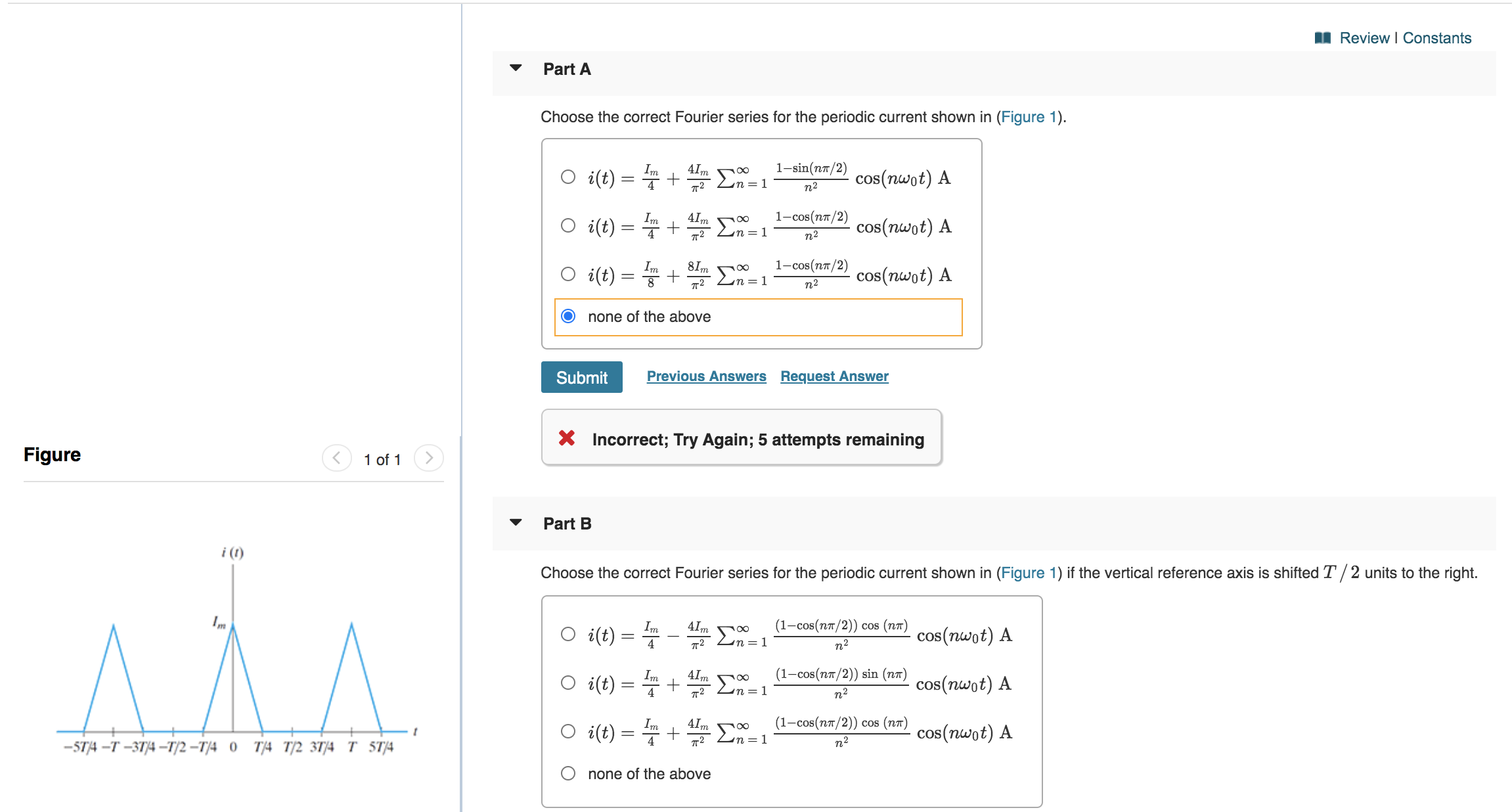The image size is (1512, 812).
Task: Select the sin(nπ) option in Part B
Action: click(x=567, y=683)
